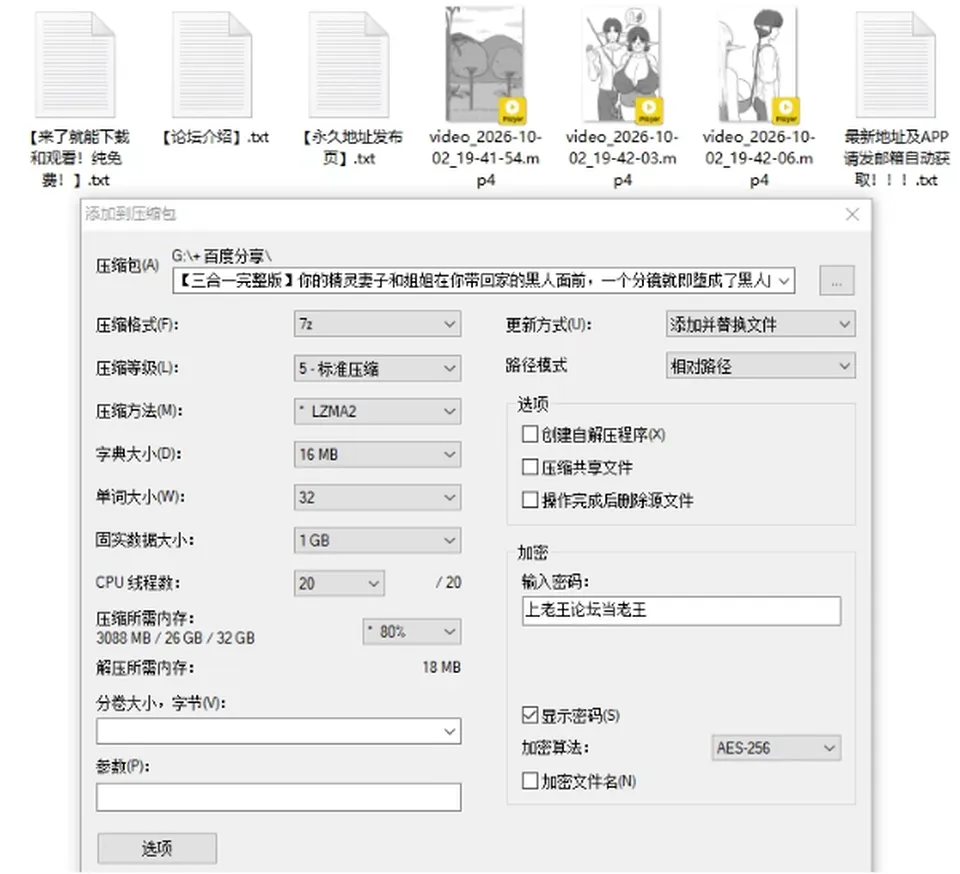Image resolution: width=960 pixels, height=874 pixels.
Task: Open the 分卷大小 combo box
Action: [x=279, y=731]
